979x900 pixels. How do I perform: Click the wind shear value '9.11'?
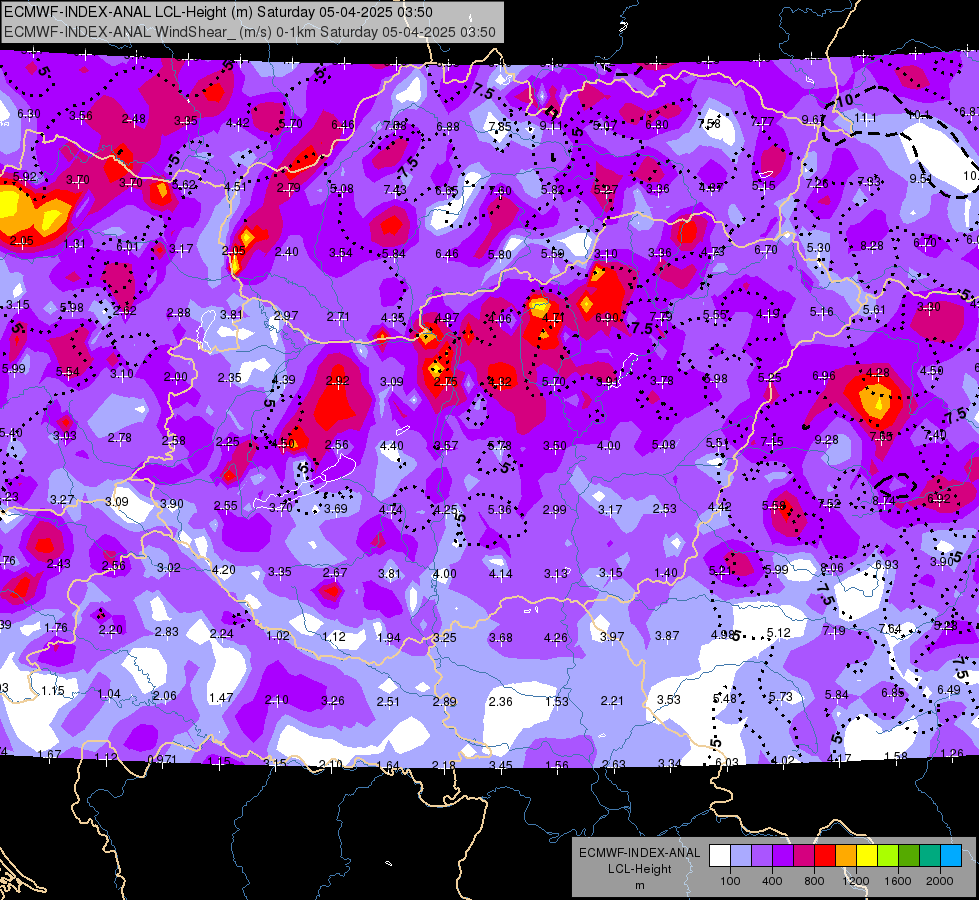click(x=551, y=126)
